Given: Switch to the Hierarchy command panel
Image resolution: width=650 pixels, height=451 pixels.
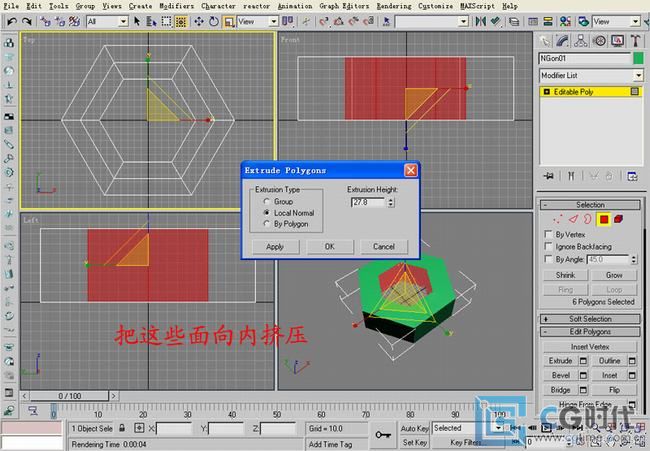Looking at the screenshot, I should click(581, 41).
